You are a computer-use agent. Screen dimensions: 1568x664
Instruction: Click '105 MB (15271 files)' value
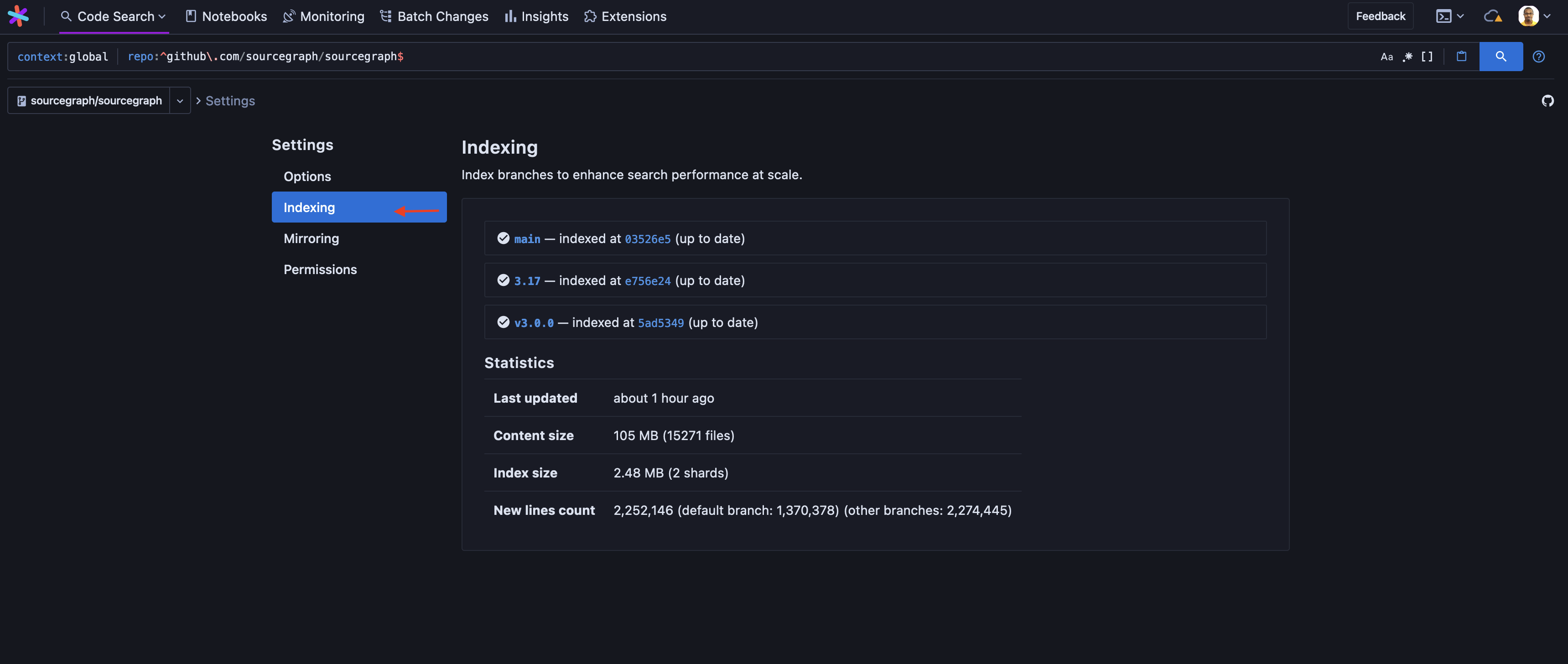(x=674, y=435)
